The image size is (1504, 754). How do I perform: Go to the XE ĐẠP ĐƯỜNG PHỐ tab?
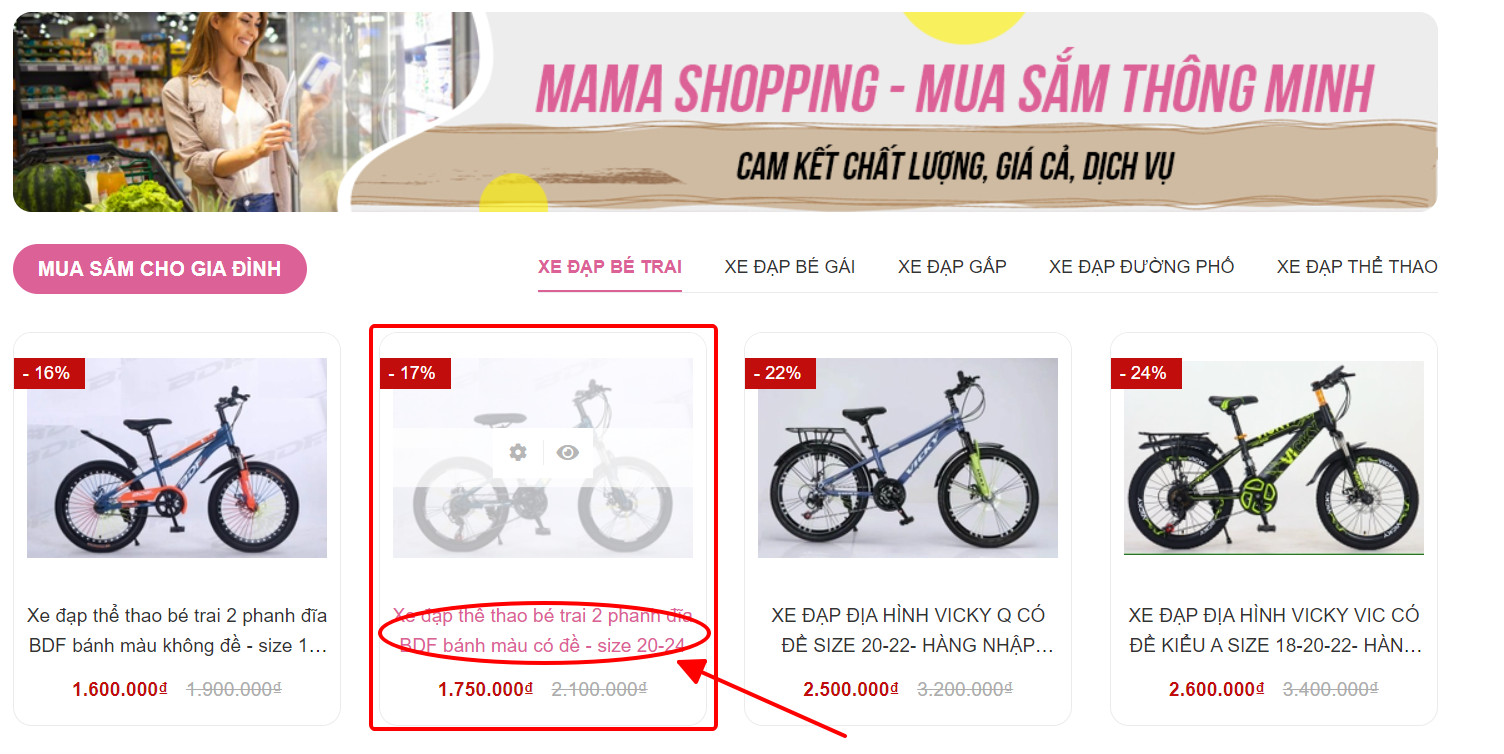(1141, 267)
